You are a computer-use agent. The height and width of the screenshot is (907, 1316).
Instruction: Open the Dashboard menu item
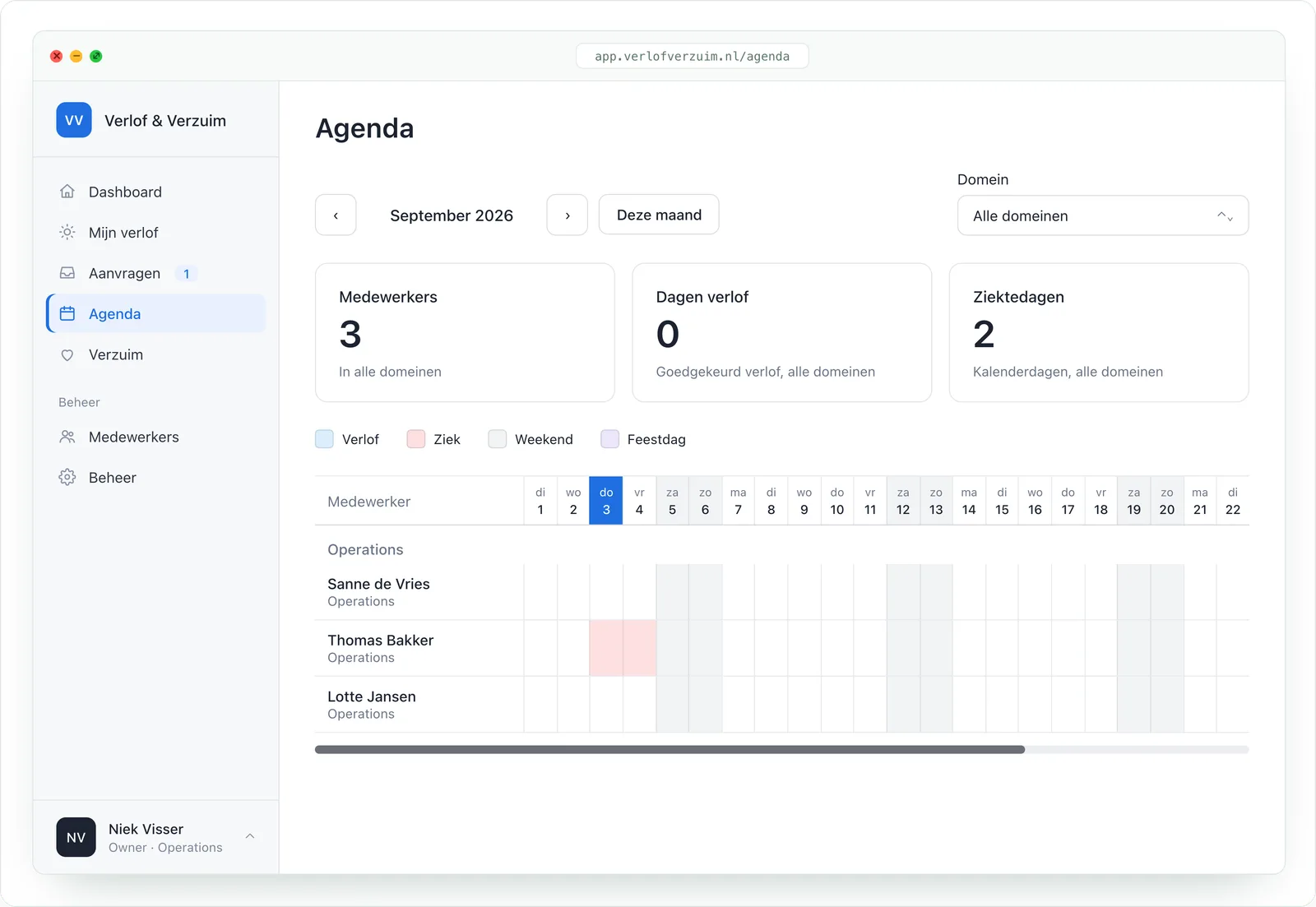tap(156, 192)
